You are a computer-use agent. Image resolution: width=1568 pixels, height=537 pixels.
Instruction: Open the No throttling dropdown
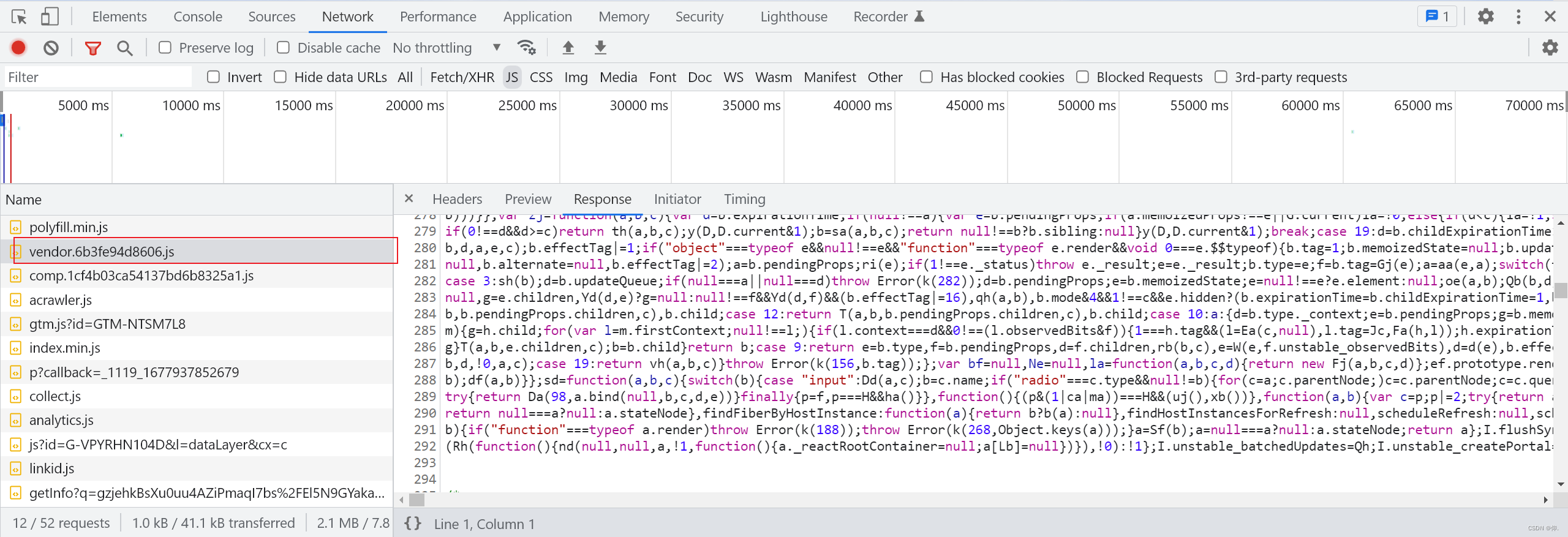(x=447, y=48)
